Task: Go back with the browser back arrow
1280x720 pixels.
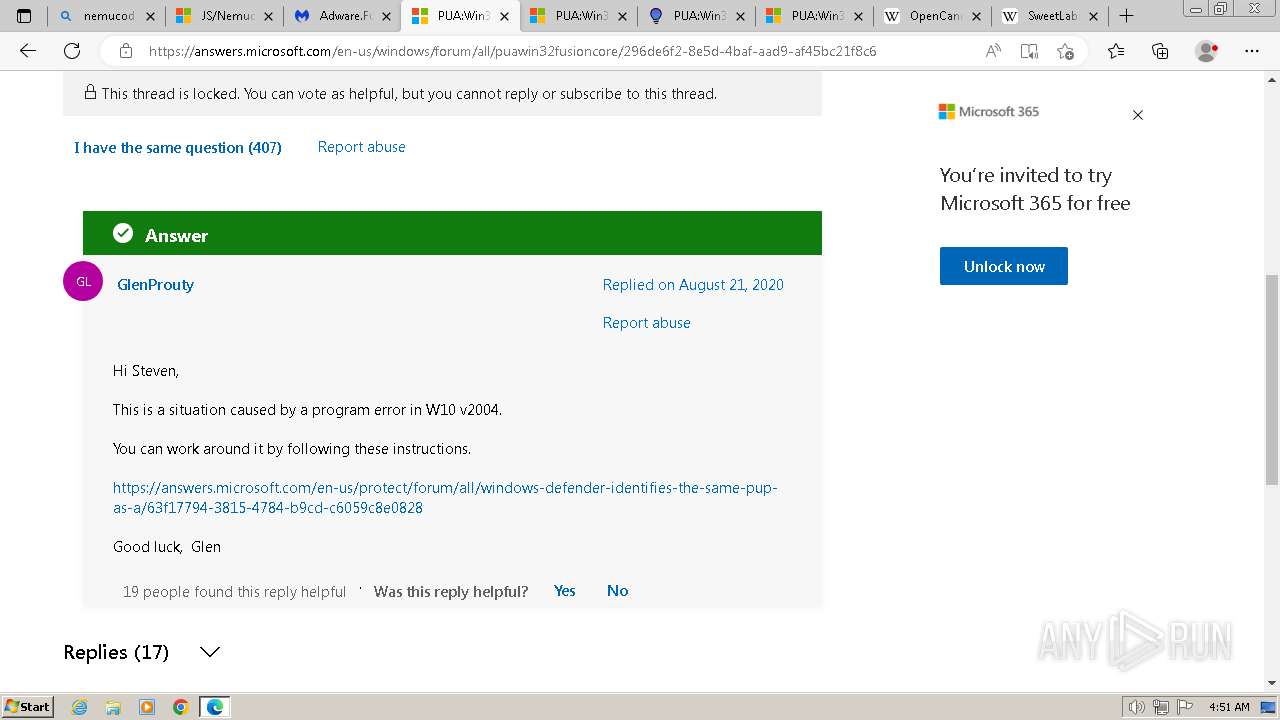Action: [28, 51]
